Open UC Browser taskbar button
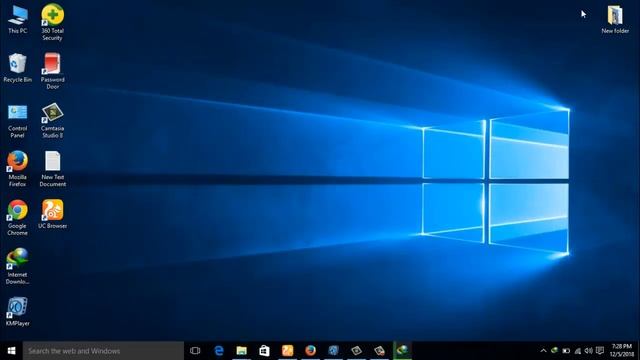 pos(287,351)
